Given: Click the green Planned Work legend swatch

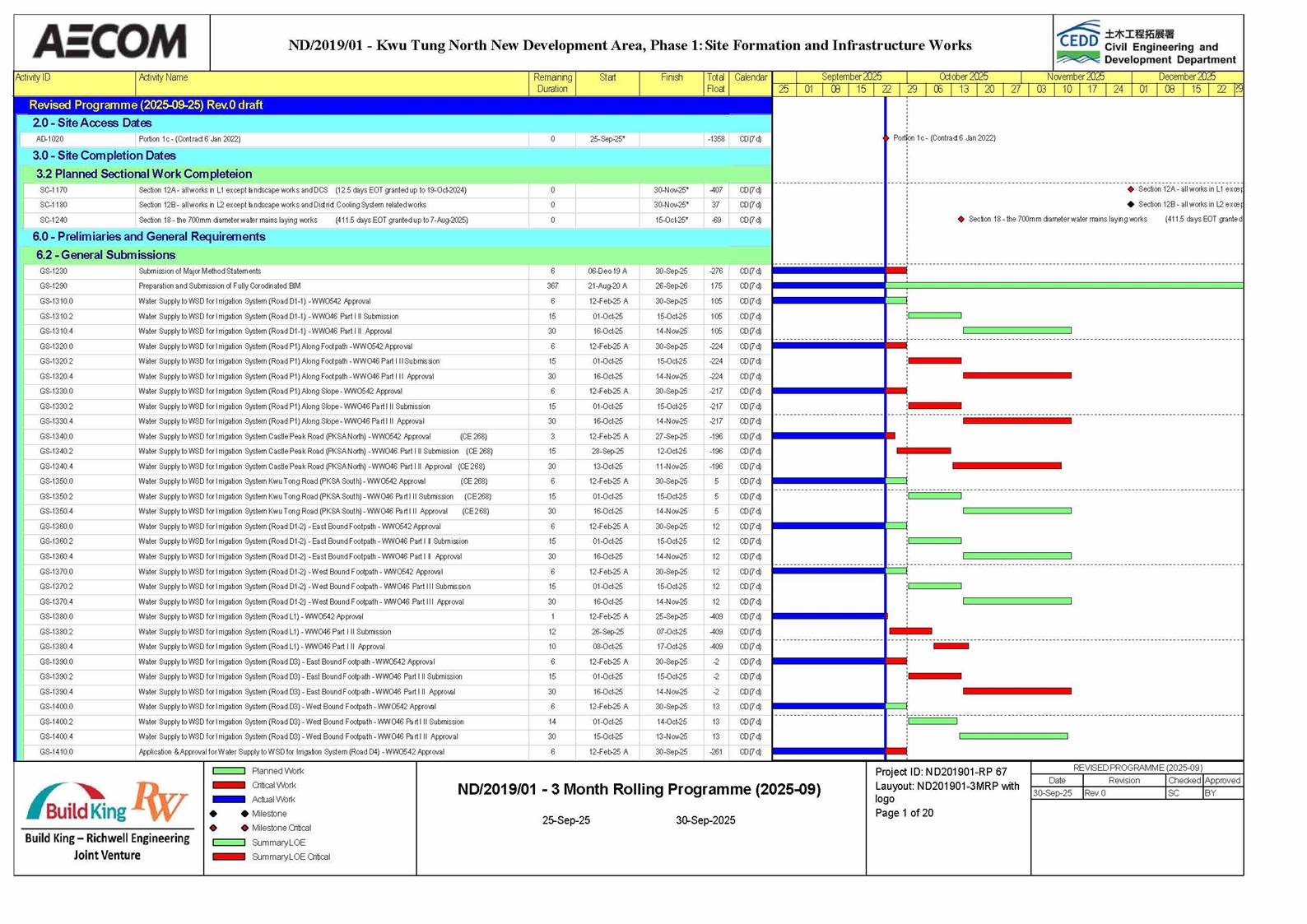Looking at the screenshot, I should pos(229,771).
